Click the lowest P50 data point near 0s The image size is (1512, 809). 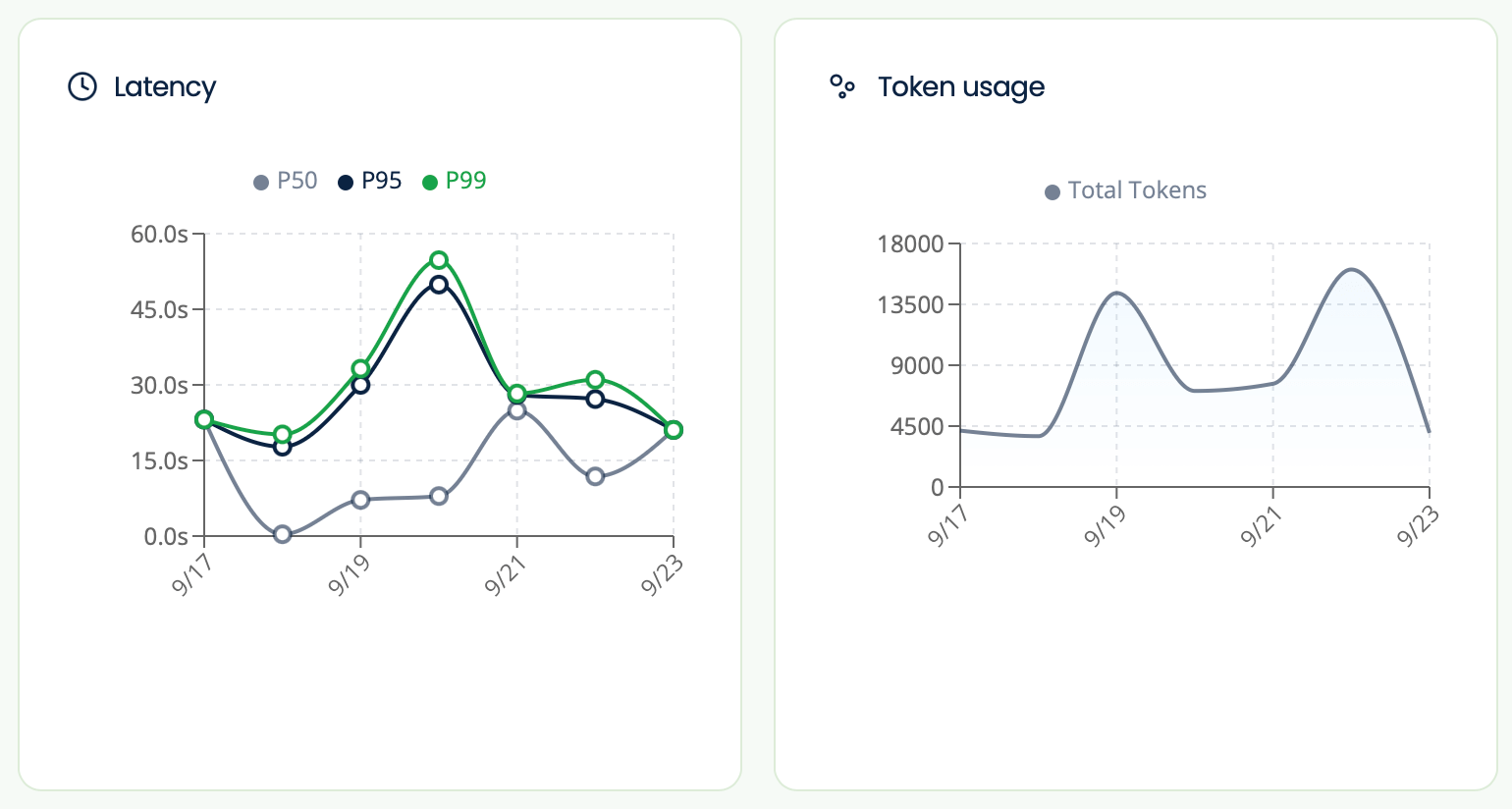click(x=283, y=534)
